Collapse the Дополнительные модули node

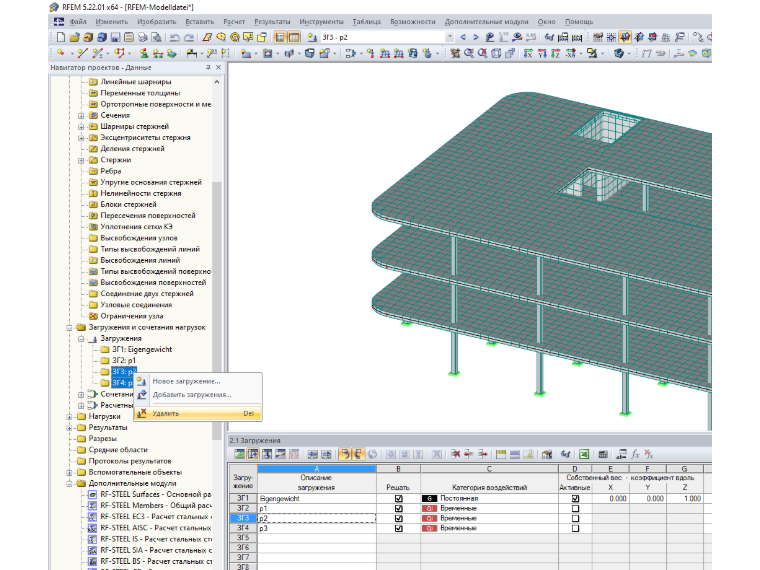69,484
